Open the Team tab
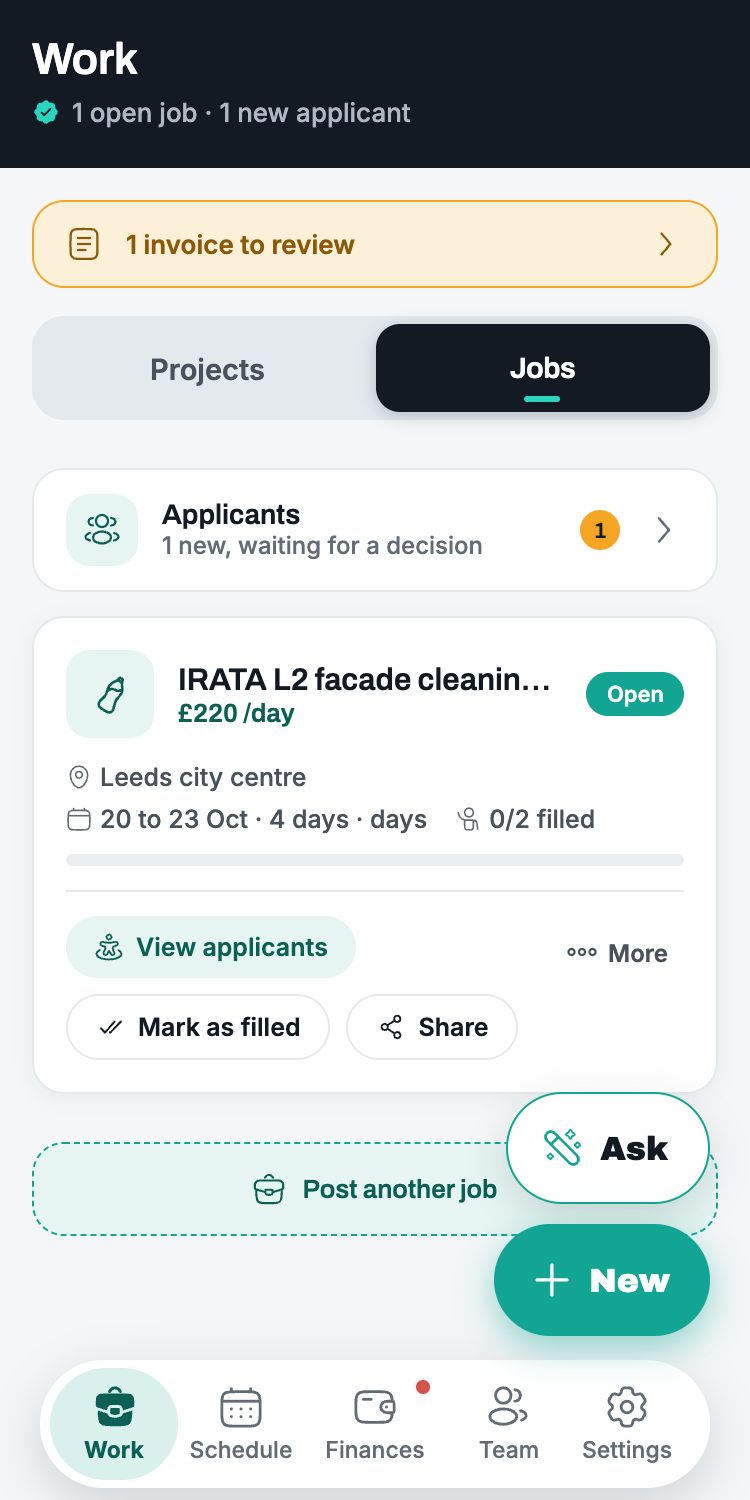 click(508, 1424)
